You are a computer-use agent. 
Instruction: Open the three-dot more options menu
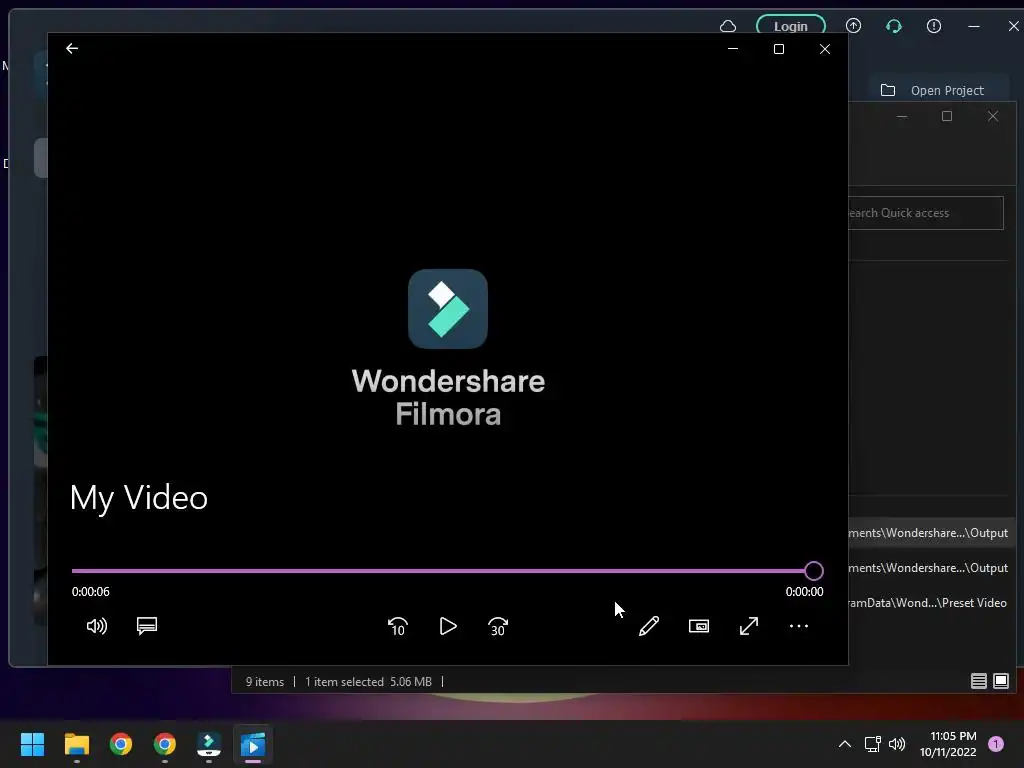coord(799,626)
